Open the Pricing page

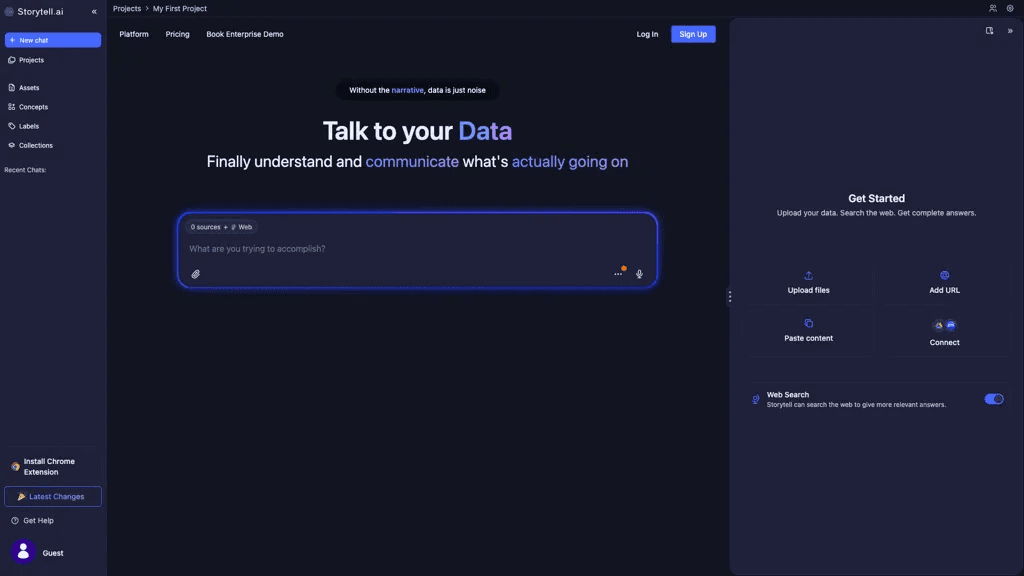[177, 34]
